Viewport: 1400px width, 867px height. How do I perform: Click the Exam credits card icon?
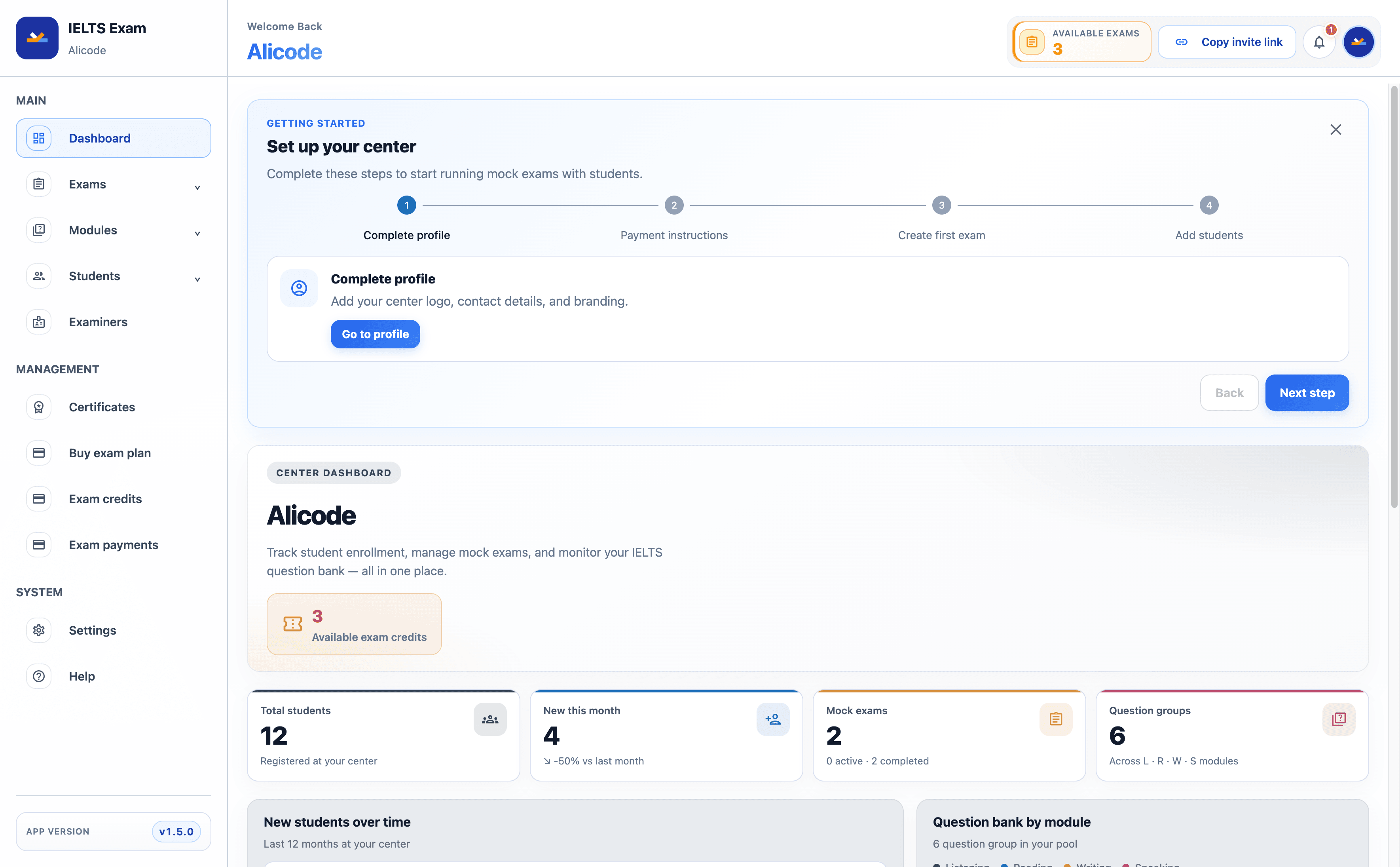click(x=39, y=499)
